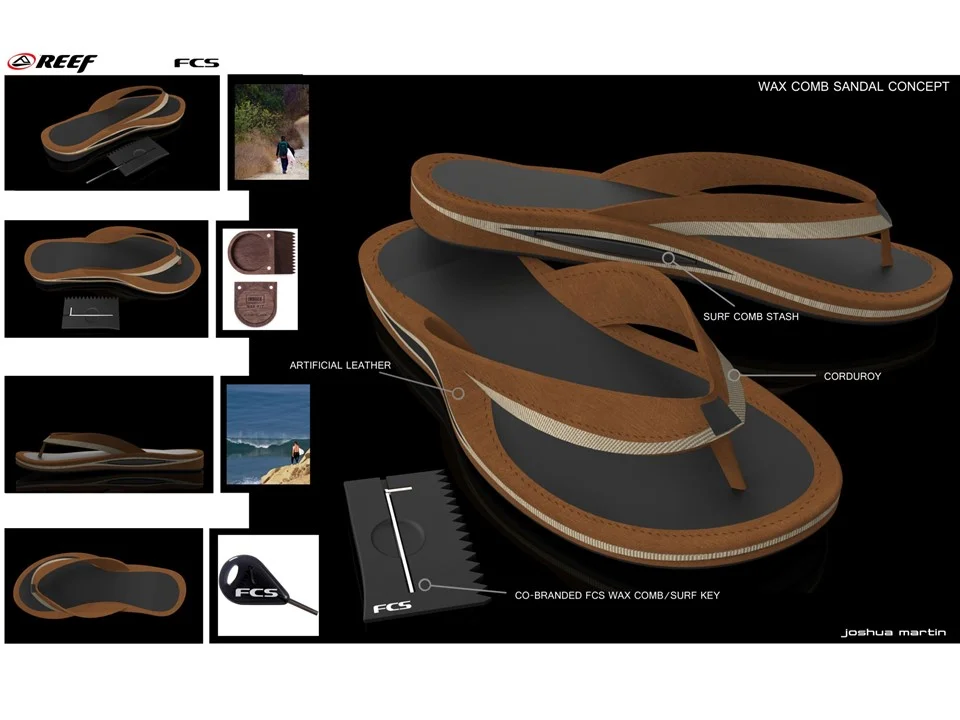
Task: Open thumbnail of sandal with comb sliding out
Action: [112, 133]
